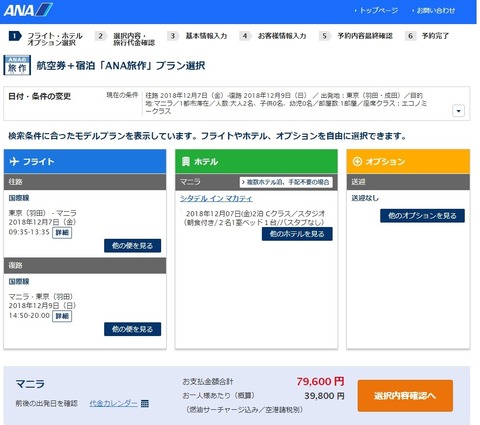
Task: Click the hotel building icon
Action: click(x=186, y=162)
